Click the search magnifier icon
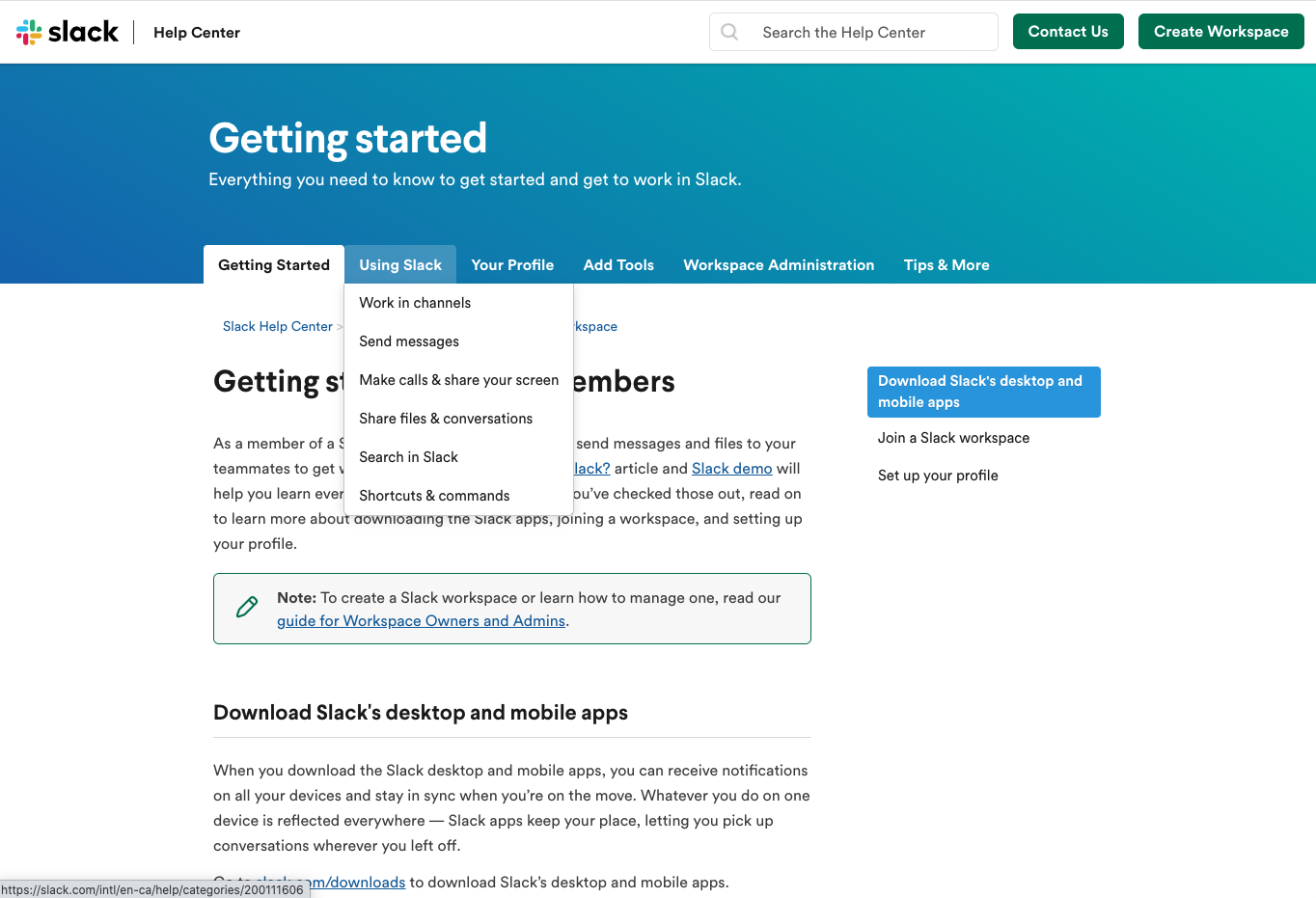The image size is (1316, 898). point(730,32)
